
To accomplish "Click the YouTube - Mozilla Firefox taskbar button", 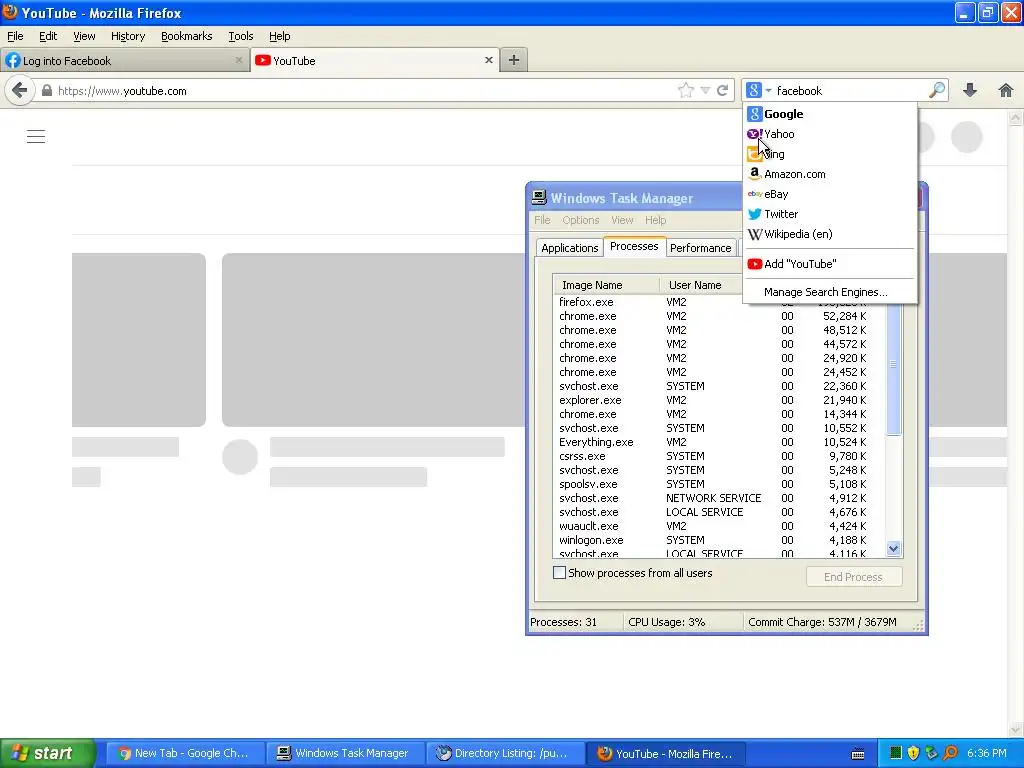I will tap(665, 753).
